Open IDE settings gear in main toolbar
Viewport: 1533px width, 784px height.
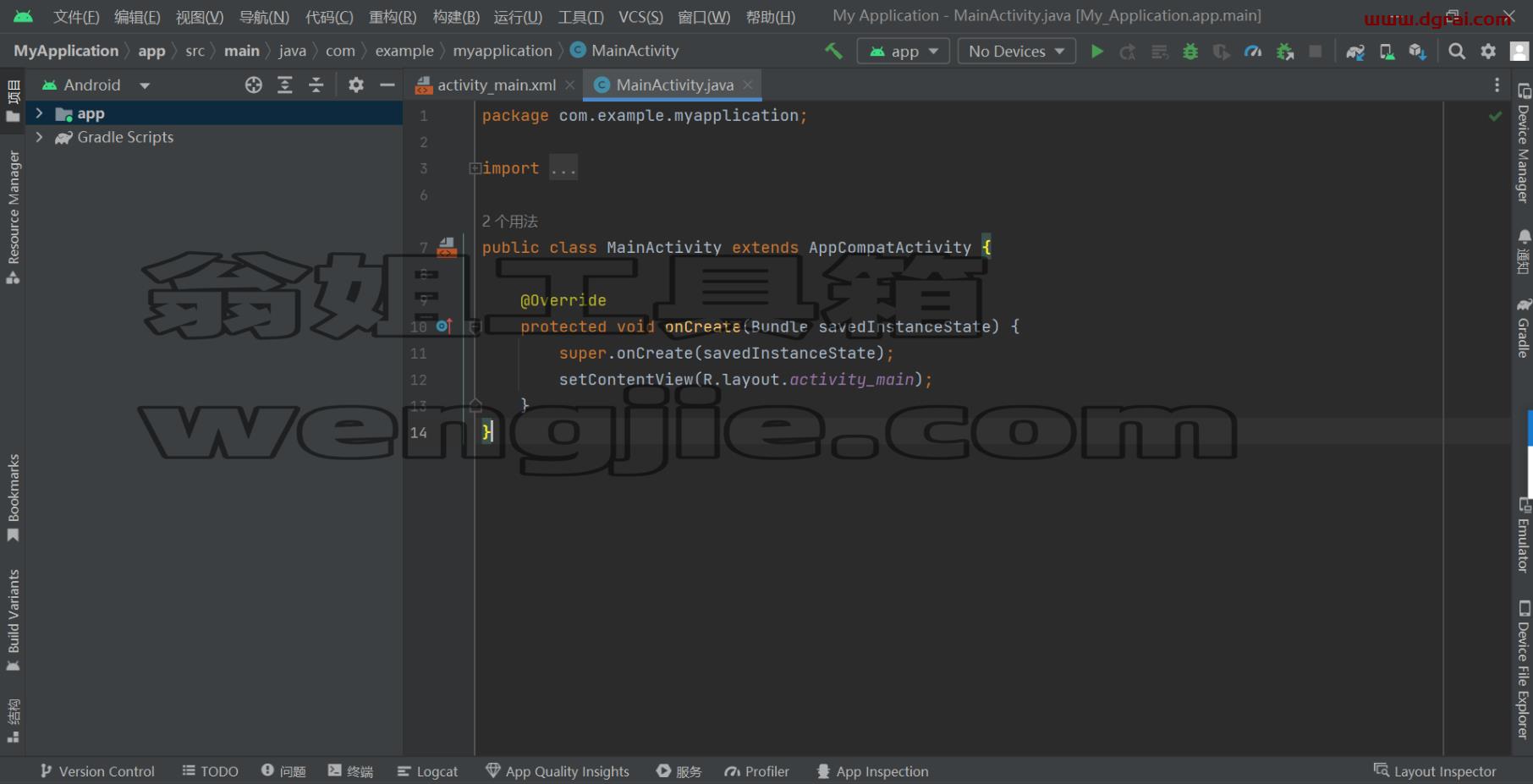pyautogui.click(x=1488, y=52)
